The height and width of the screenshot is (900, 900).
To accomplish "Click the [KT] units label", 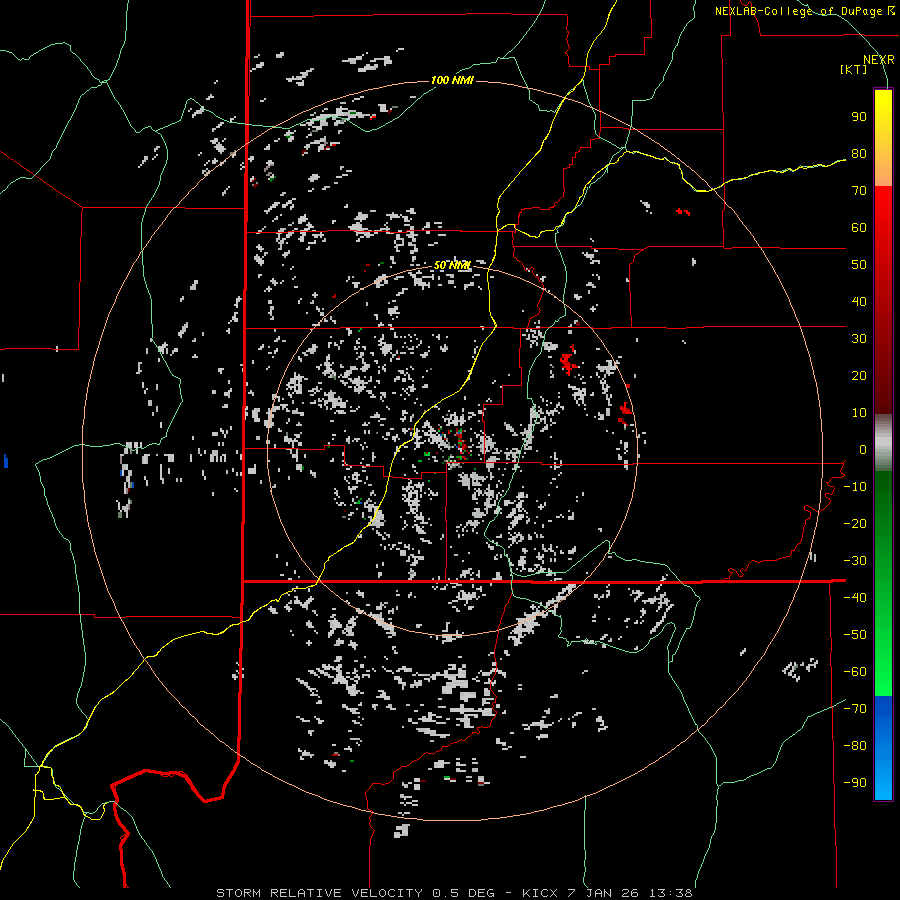I will coord(854,69).
